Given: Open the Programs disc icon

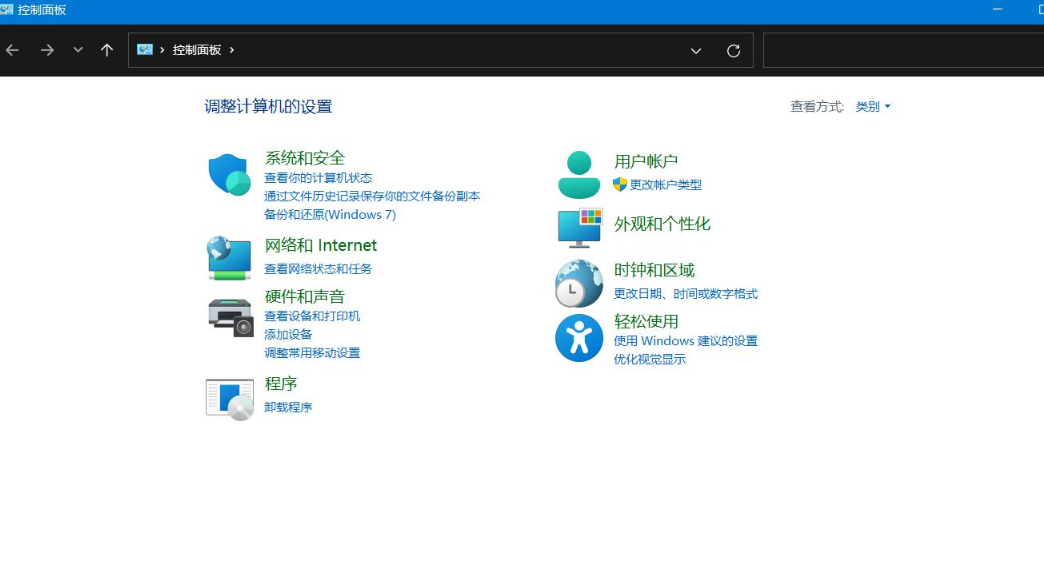Looking at the screenshot, I should pyautogui.click(x=229, y=398).
